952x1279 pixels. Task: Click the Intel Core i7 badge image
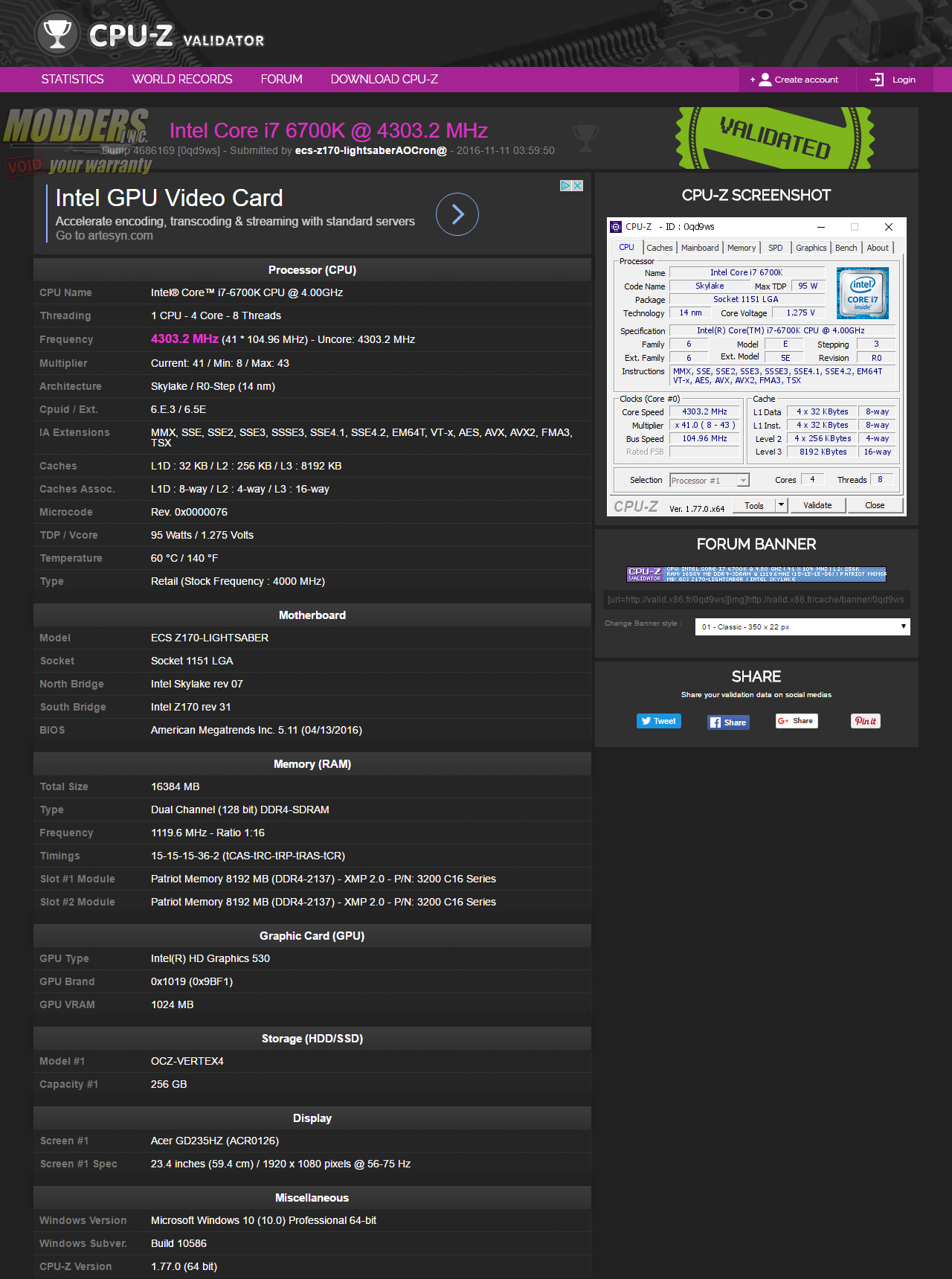(862, 293)
